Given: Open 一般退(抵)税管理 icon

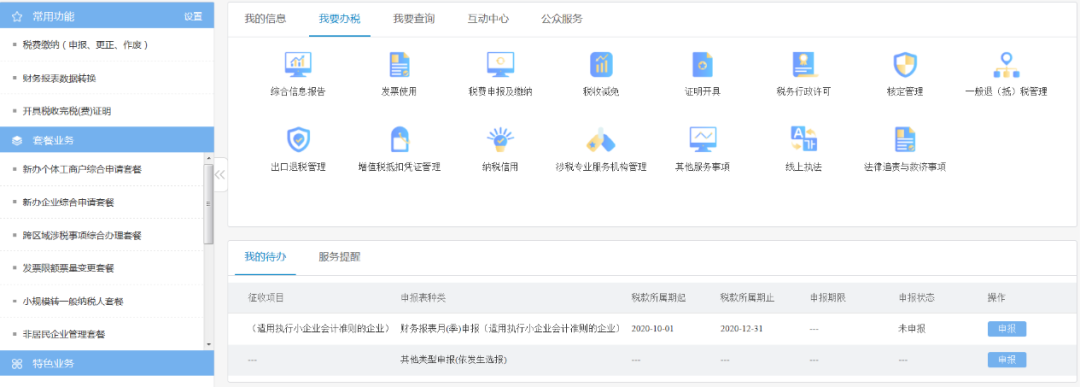Looking at the screenshot, I should [x=1006, y=65].
